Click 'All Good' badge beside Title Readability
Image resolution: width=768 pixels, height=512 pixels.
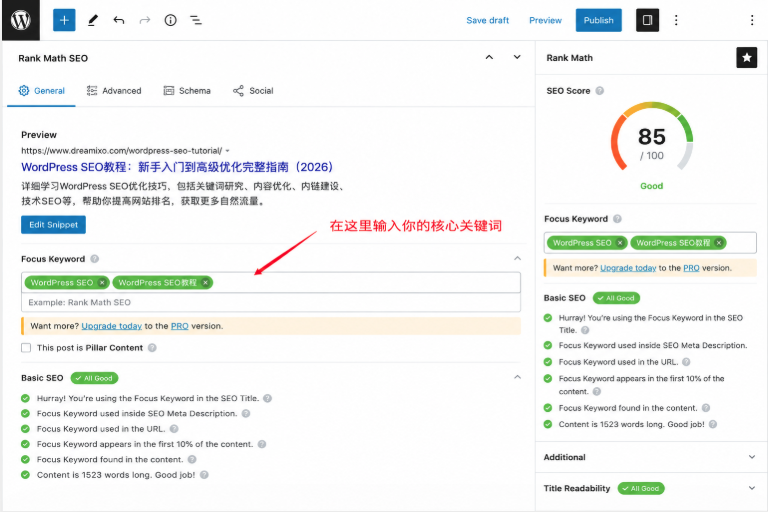click(641, 488)
